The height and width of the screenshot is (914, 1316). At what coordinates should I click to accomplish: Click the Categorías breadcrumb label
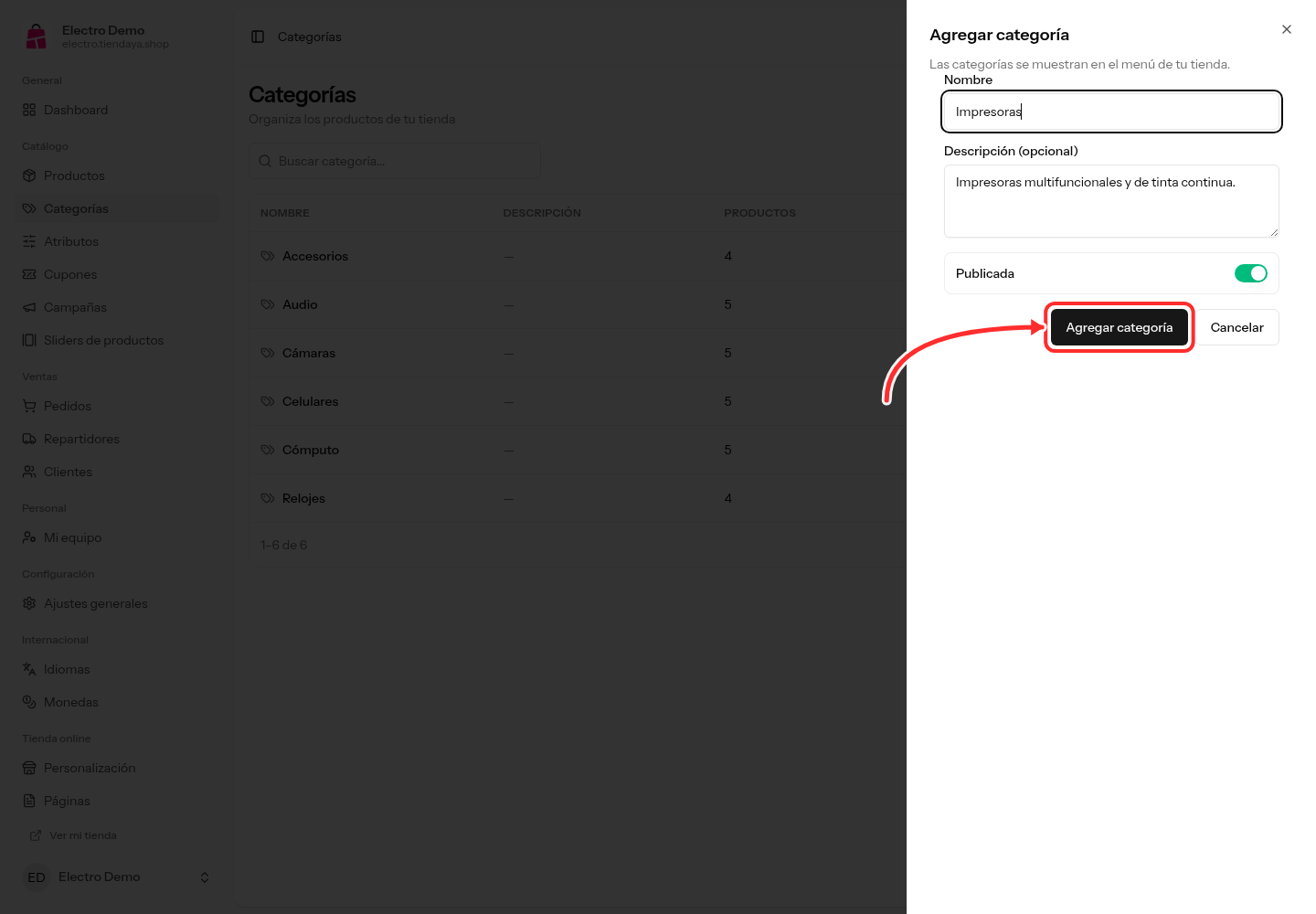pyautogui.click(x=310, y=37)
